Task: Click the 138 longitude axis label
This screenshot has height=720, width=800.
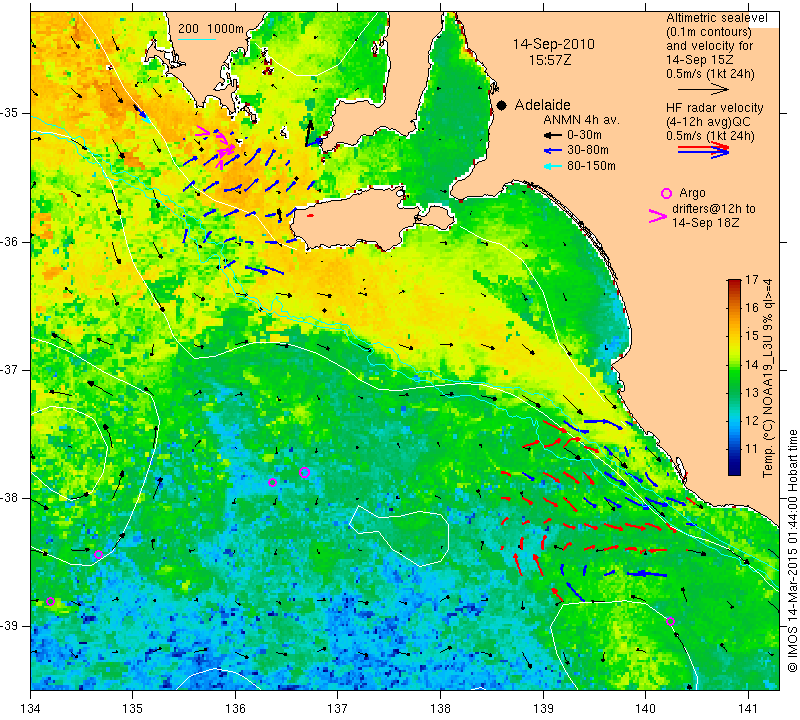Action: click(440, 709)
